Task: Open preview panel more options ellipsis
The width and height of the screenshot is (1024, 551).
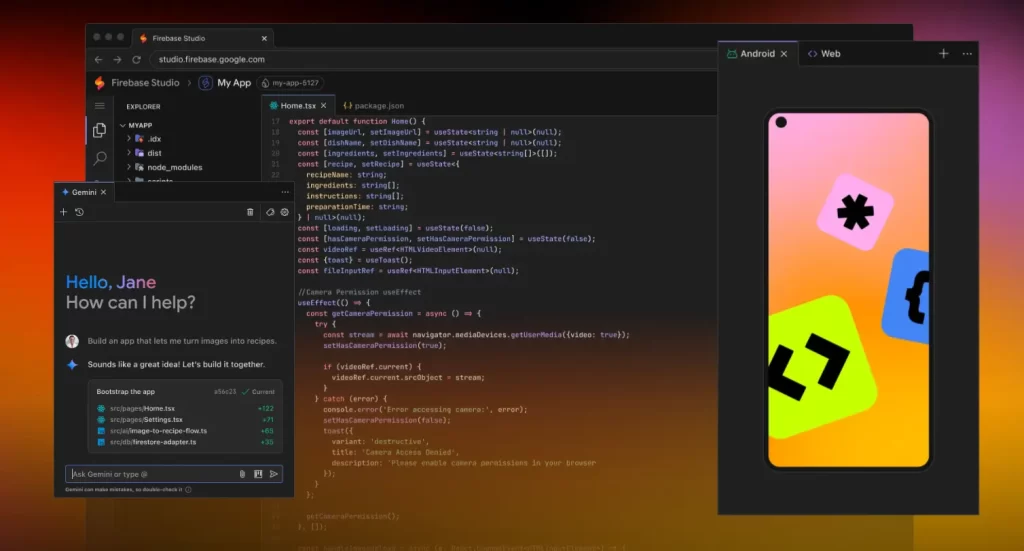Action: (967, 54)
